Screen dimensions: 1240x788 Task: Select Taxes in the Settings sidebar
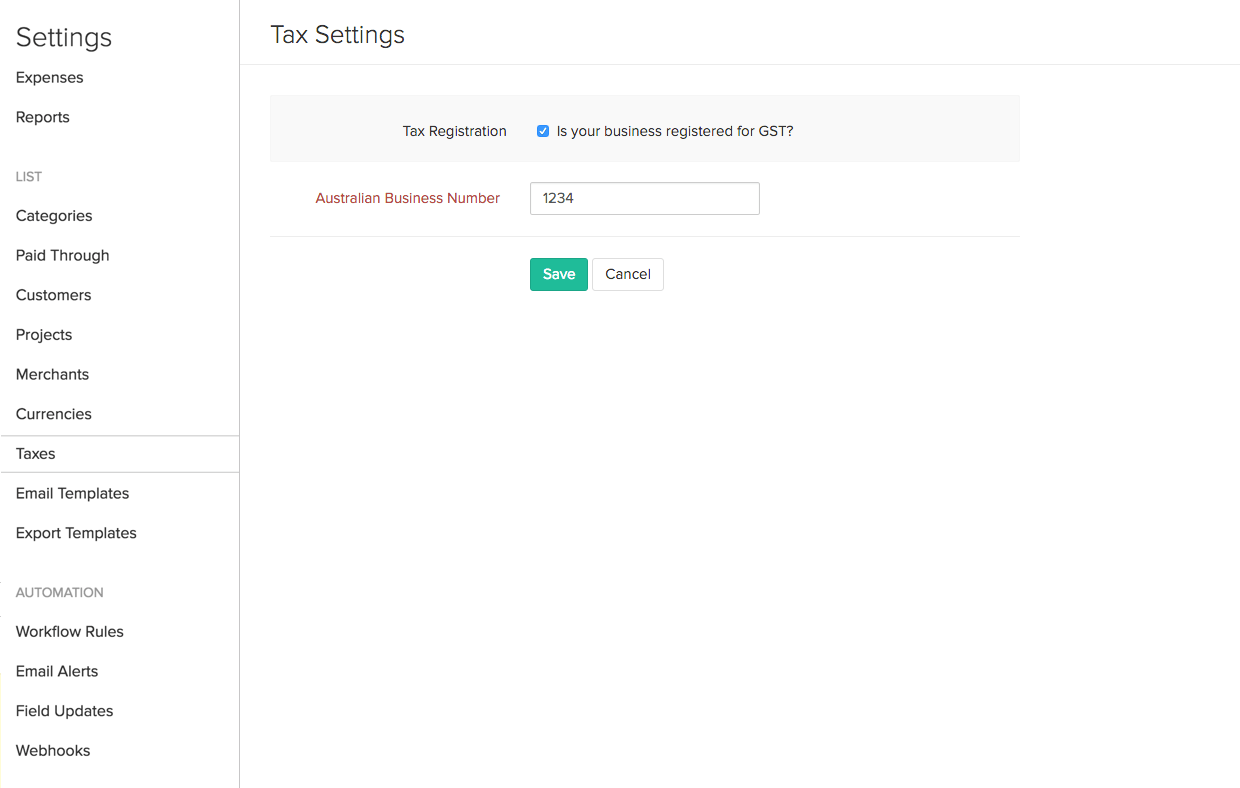pyautogui.click(x=35, y=453)
